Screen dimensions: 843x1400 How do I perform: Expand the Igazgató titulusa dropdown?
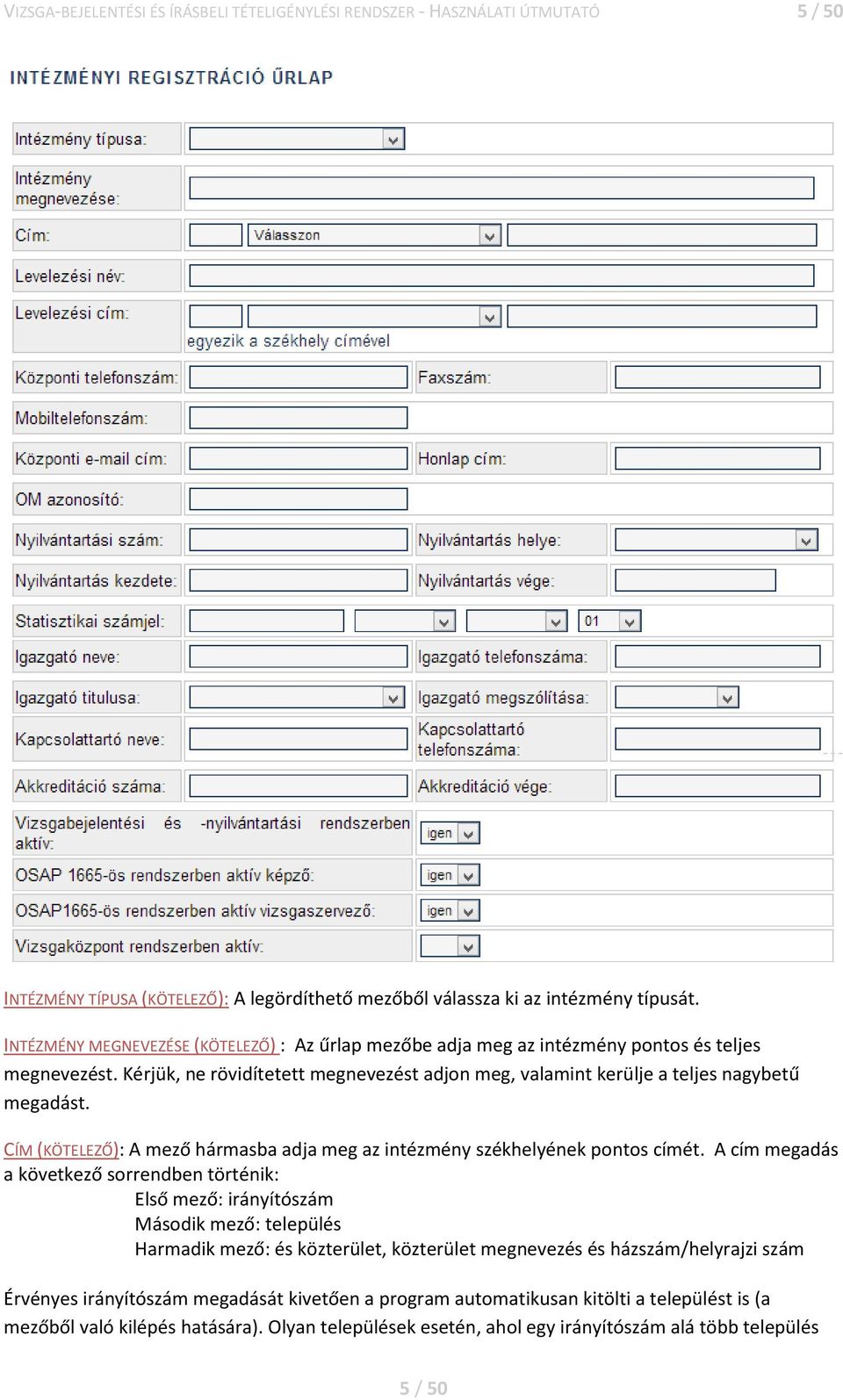click(297, 698)
